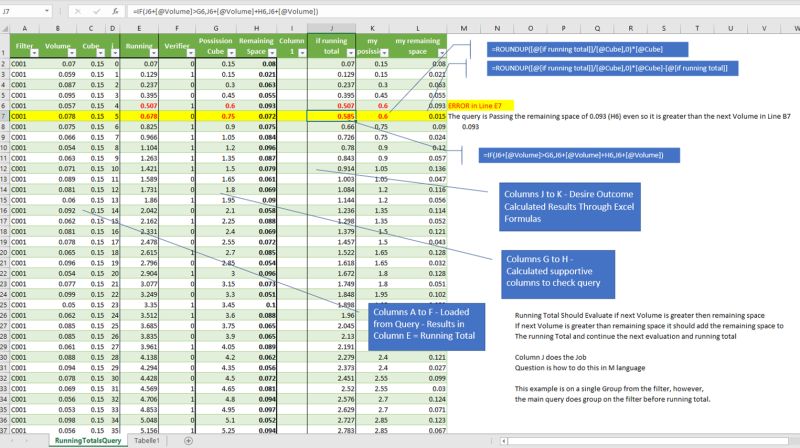This screenshot has width=800, height=448.
Task: Open the Filter column filter dropdown
Action: coord(34,53)
